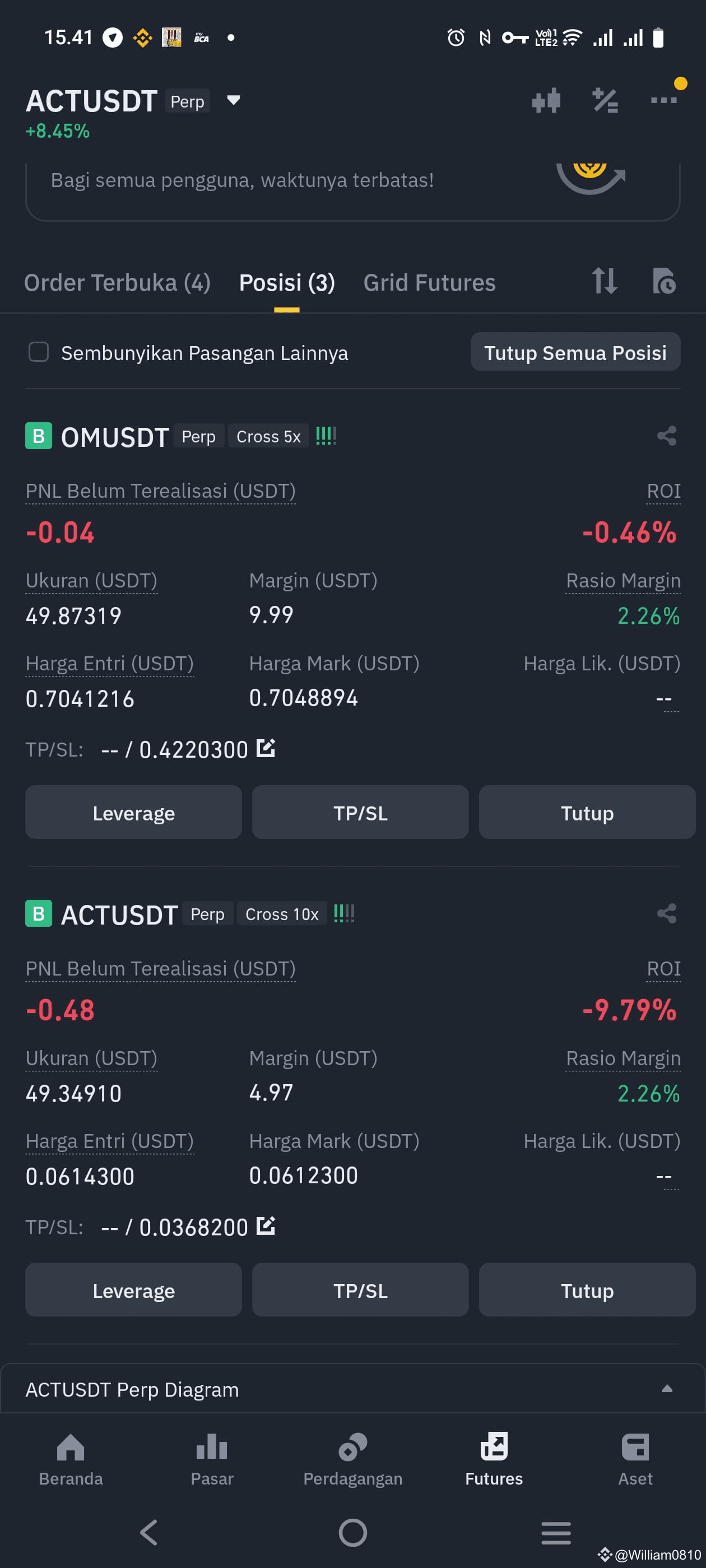706x1568 pixels.
Task: Open the candlestick chart icon
Action: tap(546, 100)
